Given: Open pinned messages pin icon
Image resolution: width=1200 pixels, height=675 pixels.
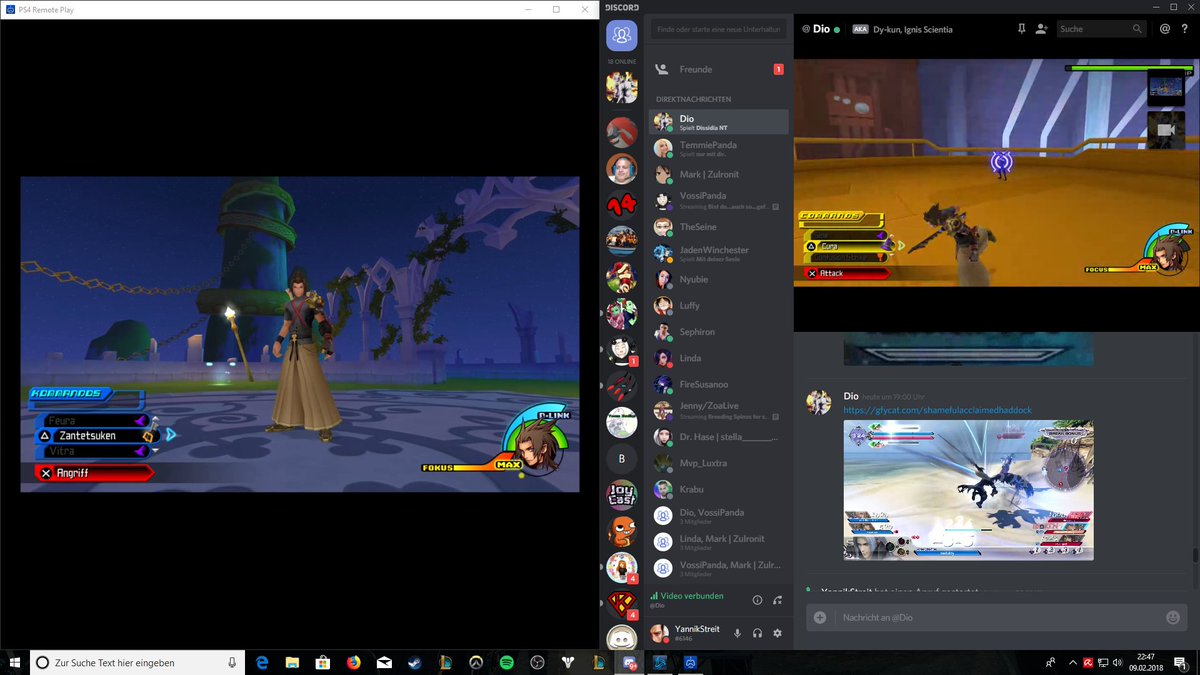Looking at the screenshot, I should pyautogui.click(x=1021, y=29).
